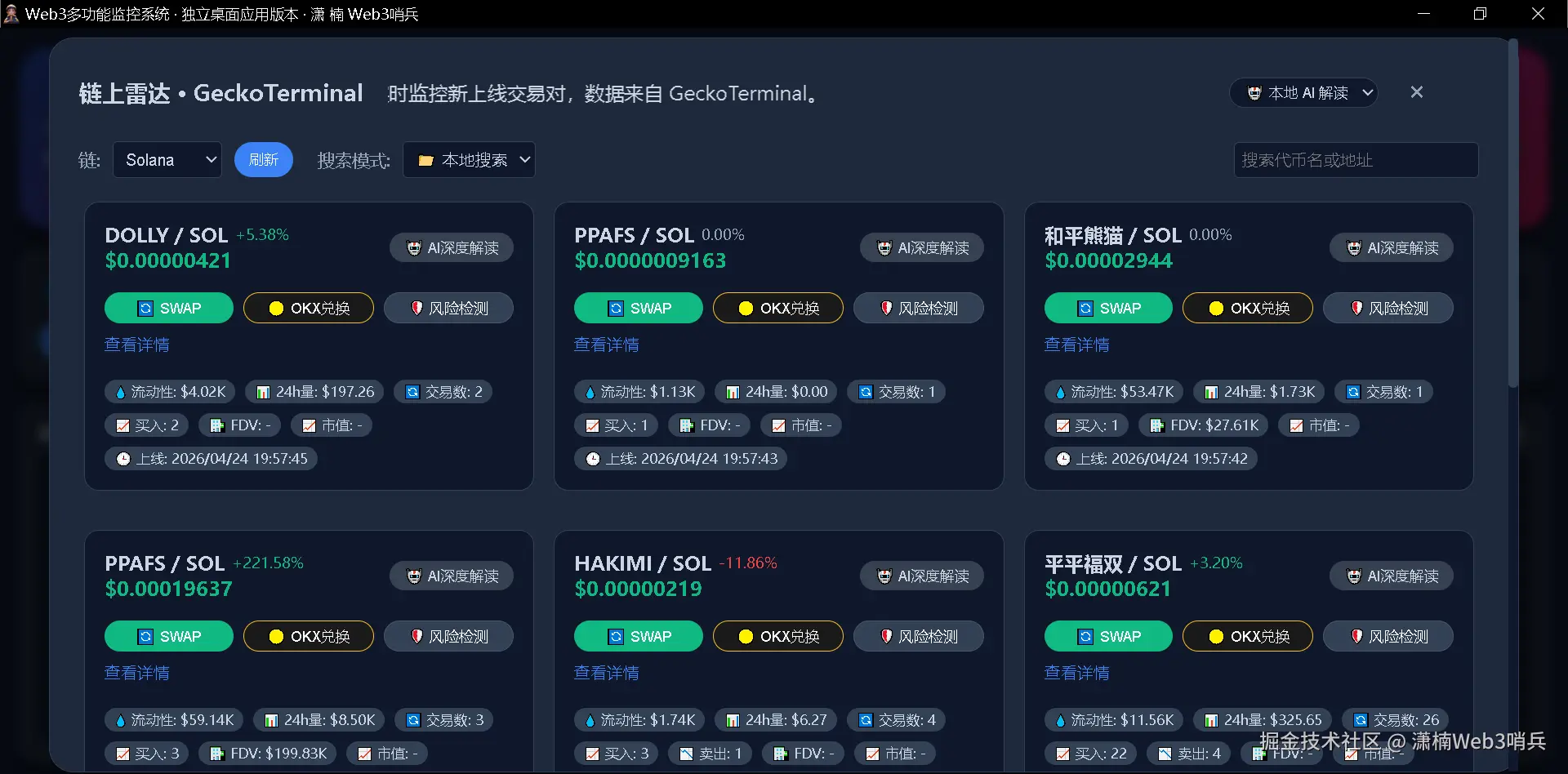Open AI深度解读 for DOLLY / SOL
Screen dimensions: 1568x774
452,248
